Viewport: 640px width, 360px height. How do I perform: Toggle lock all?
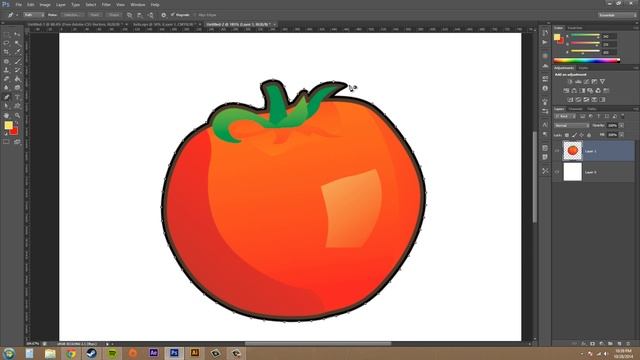(x=589, y=135)
